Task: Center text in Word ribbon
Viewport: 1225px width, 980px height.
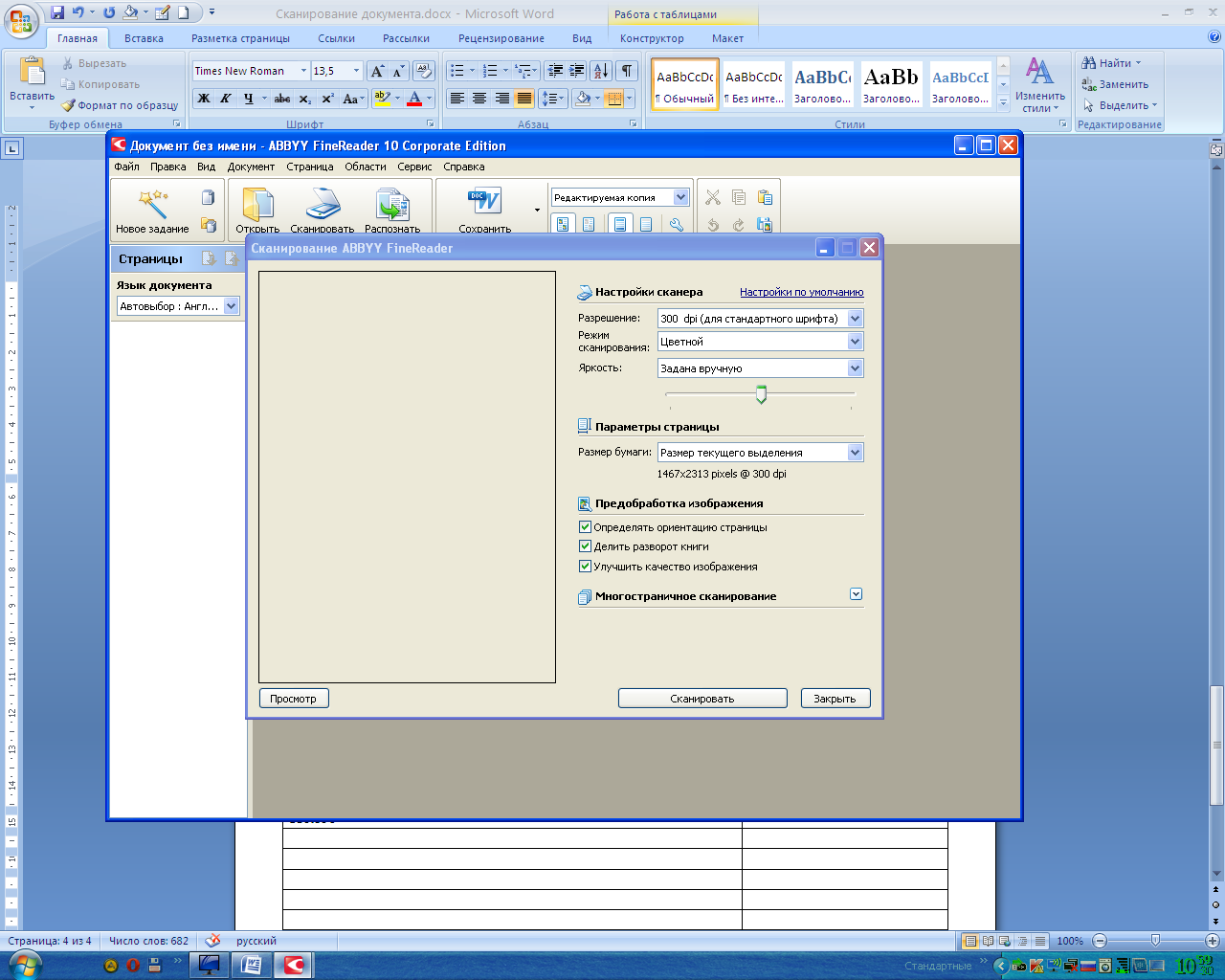Action: (x=479, y=99)
